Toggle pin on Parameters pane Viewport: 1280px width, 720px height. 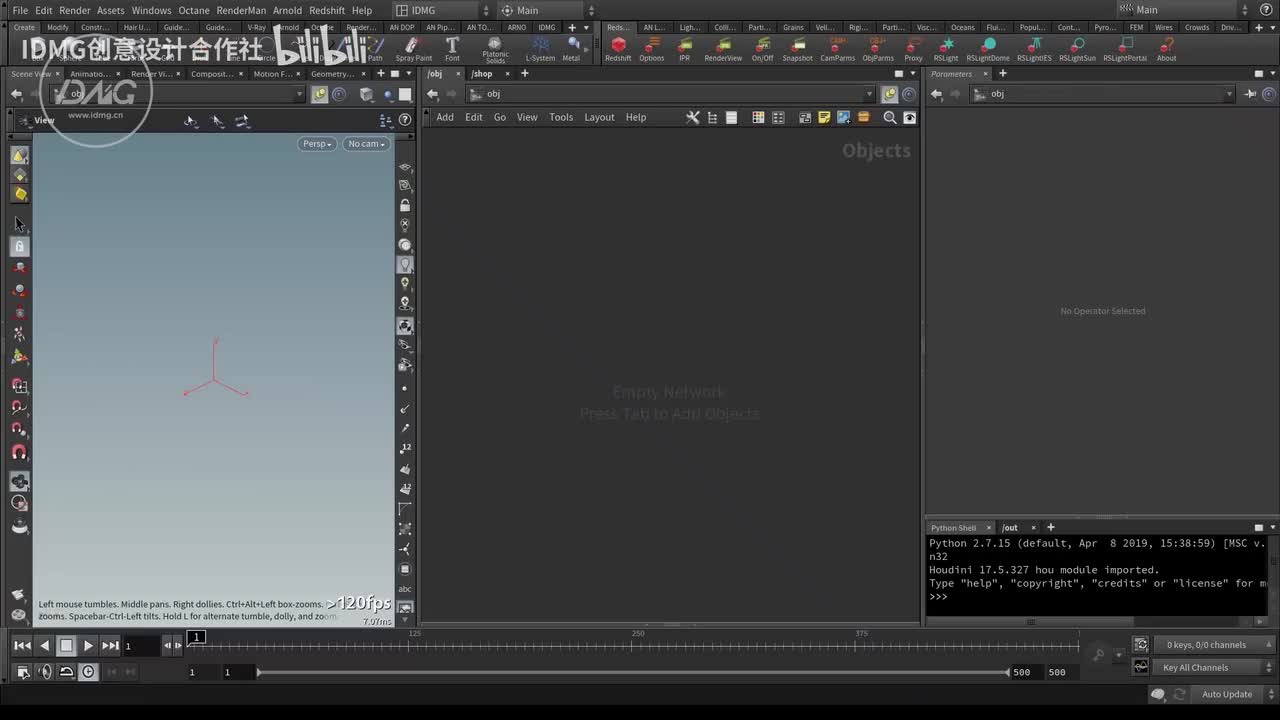point(1251,94)
